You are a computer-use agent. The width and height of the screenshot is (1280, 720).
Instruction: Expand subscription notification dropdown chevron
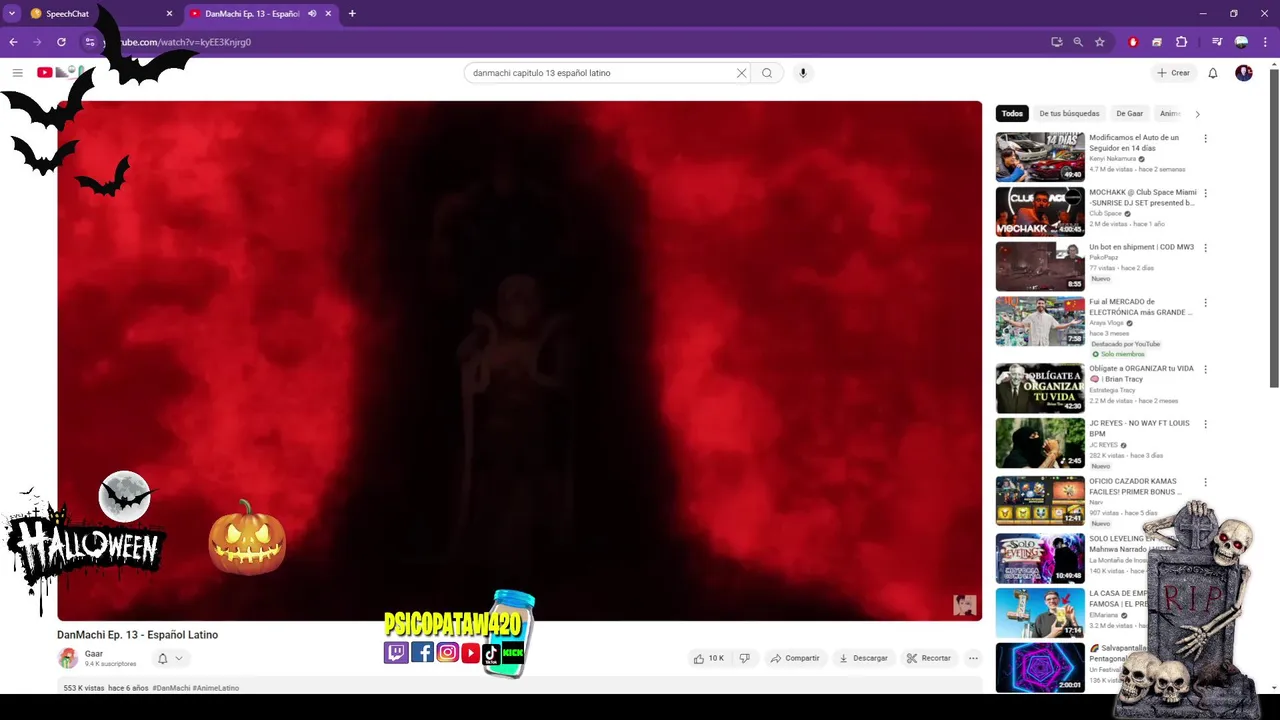[179, 658]
